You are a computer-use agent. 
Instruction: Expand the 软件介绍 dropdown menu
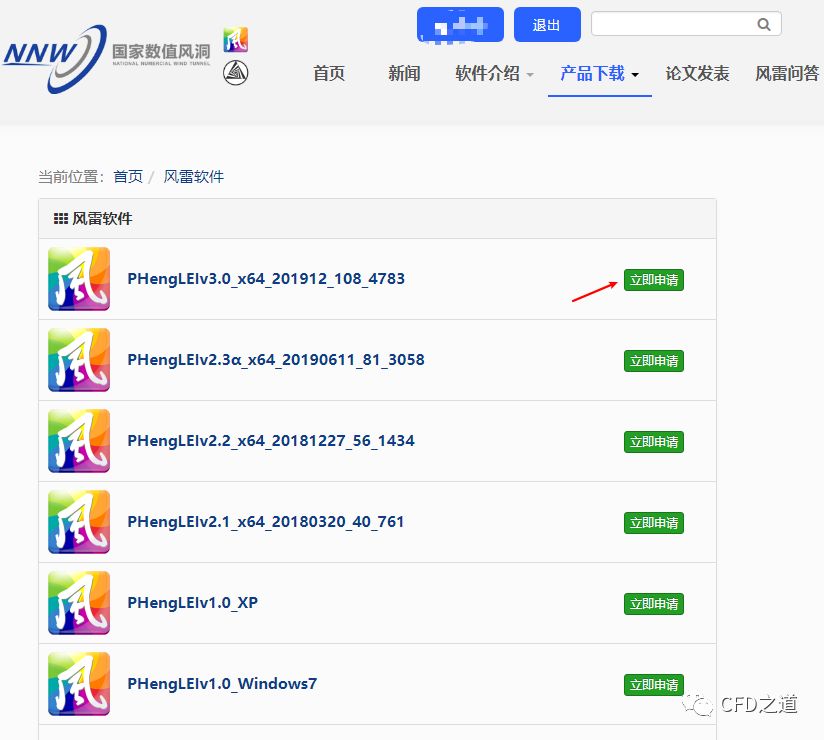pyautogui.click(x=495, y=74)
